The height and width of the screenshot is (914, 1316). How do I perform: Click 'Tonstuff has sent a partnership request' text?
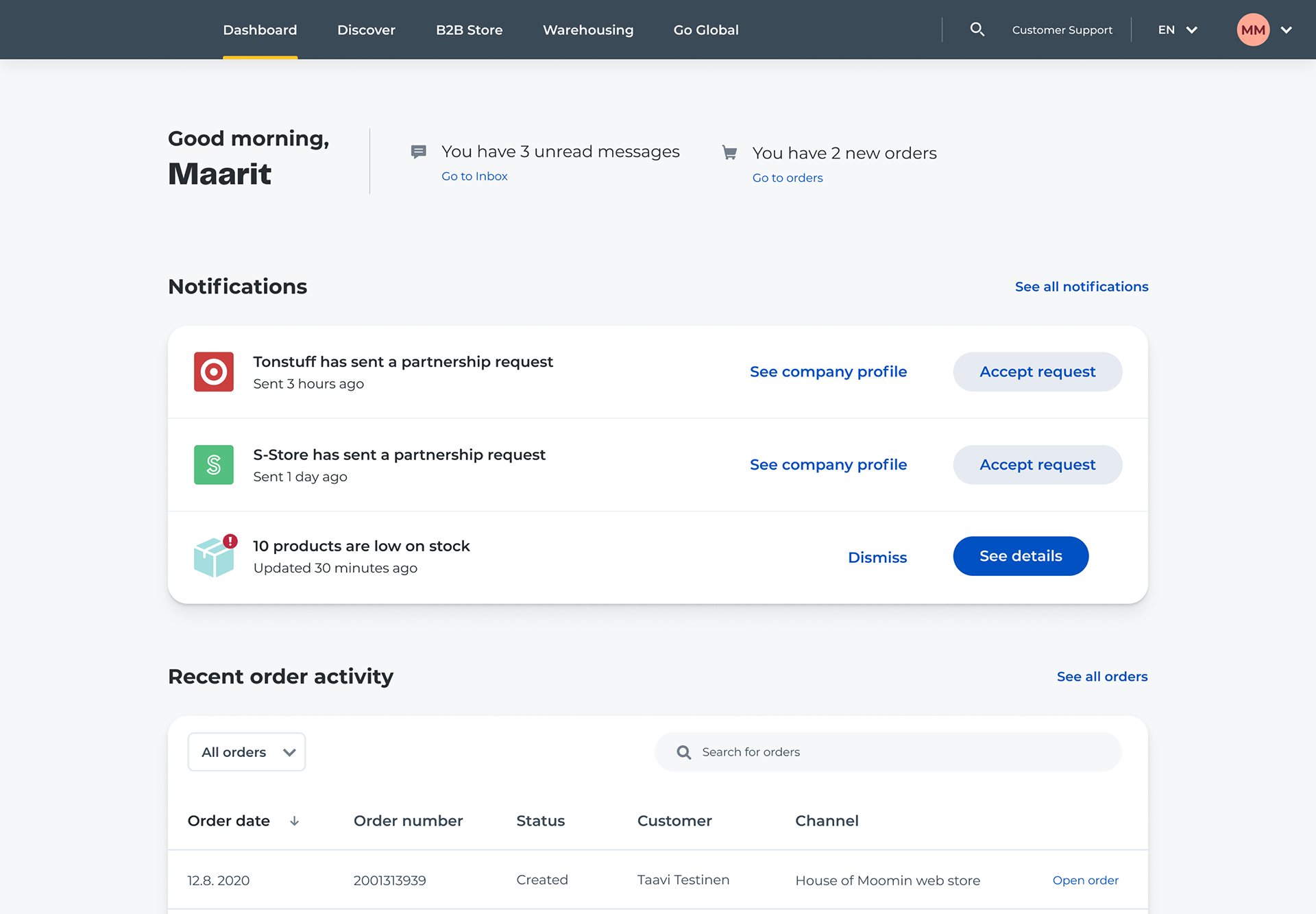tap(403, 362)
